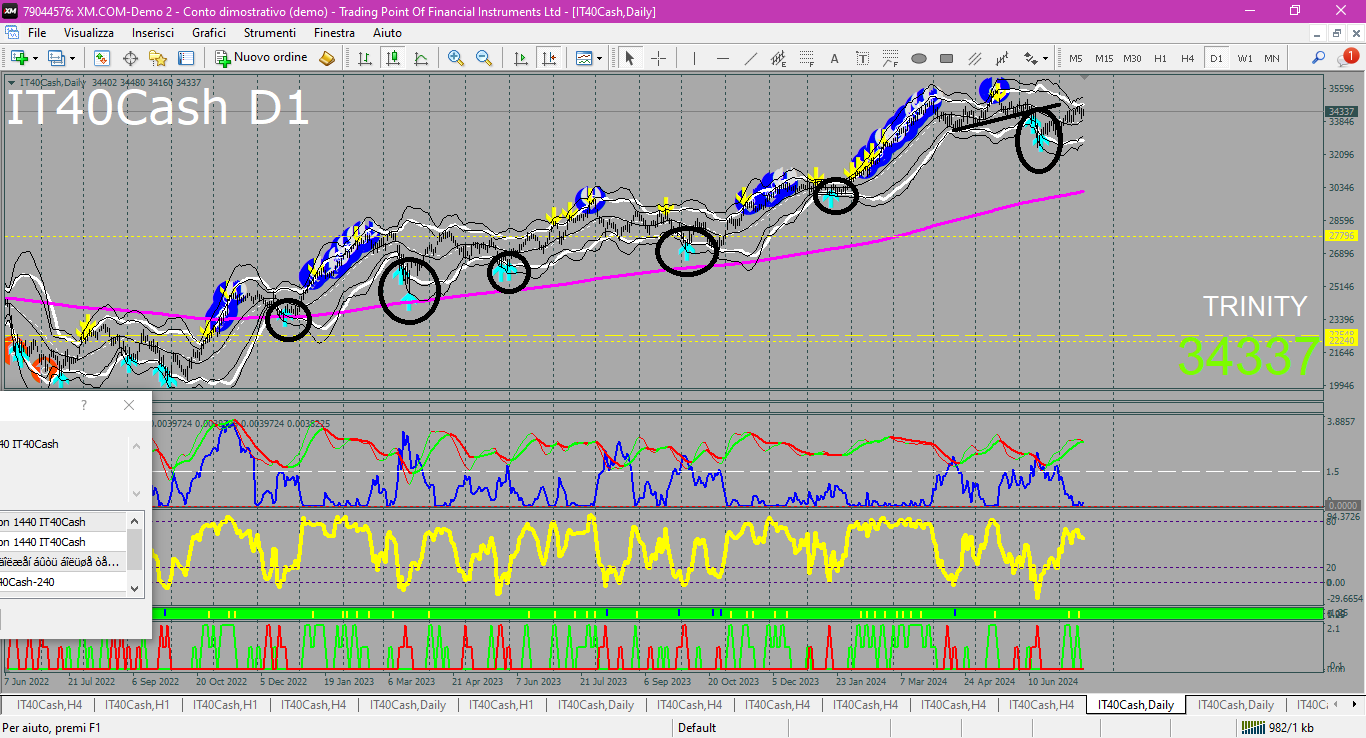Image resolution: width=1366 pixels, height=738 pixels.
Task: Select the parallel channel lines tool
Action: [974, 58]
